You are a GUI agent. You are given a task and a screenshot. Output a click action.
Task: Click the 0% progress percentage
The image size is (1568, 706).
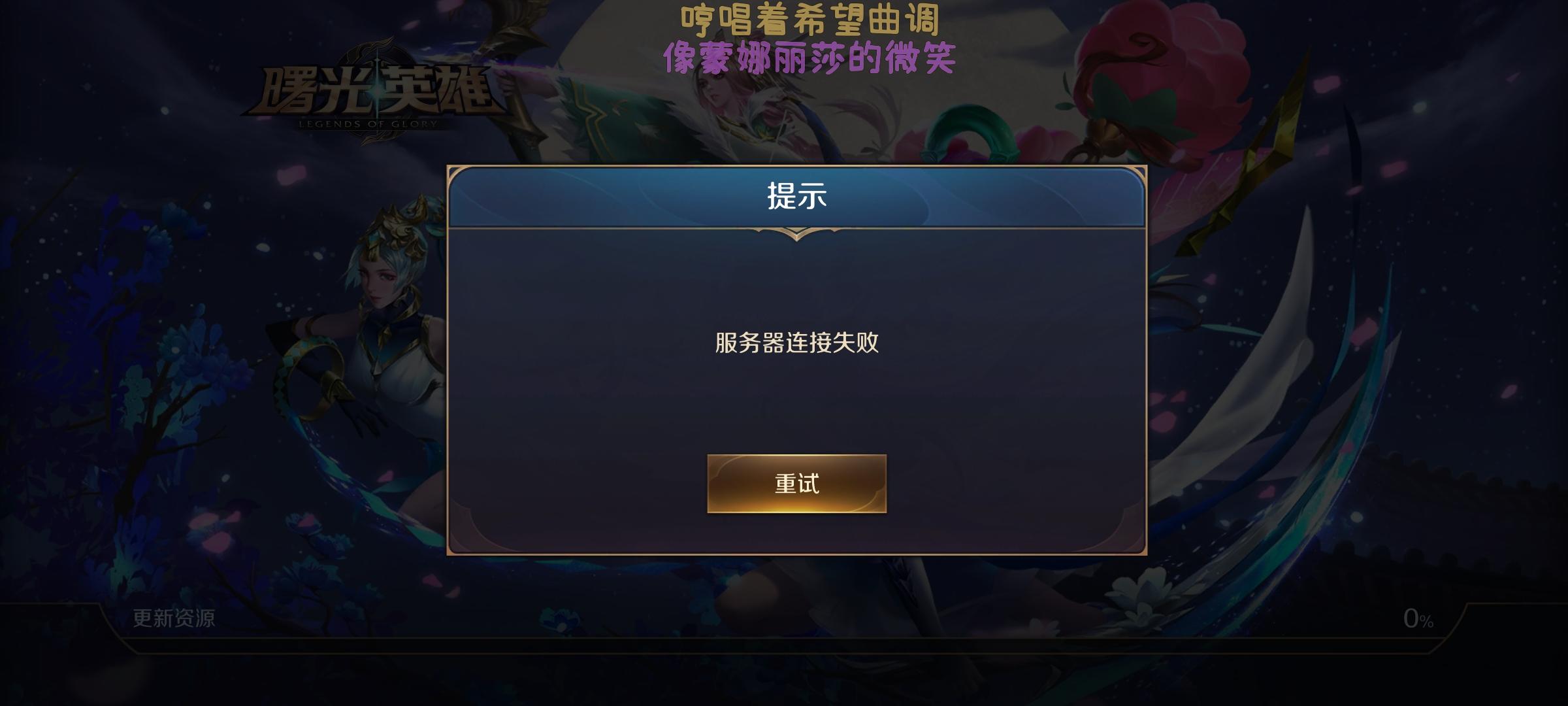1418,618
